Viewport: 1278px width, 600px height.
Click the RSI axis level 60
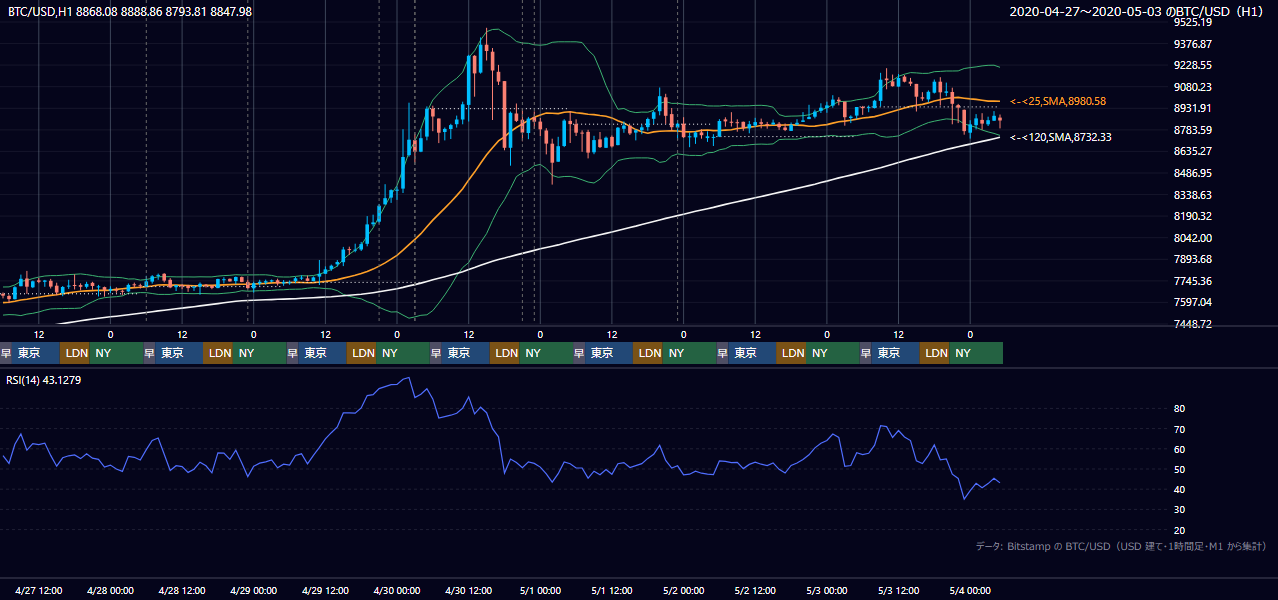[x=1180, y=449]
